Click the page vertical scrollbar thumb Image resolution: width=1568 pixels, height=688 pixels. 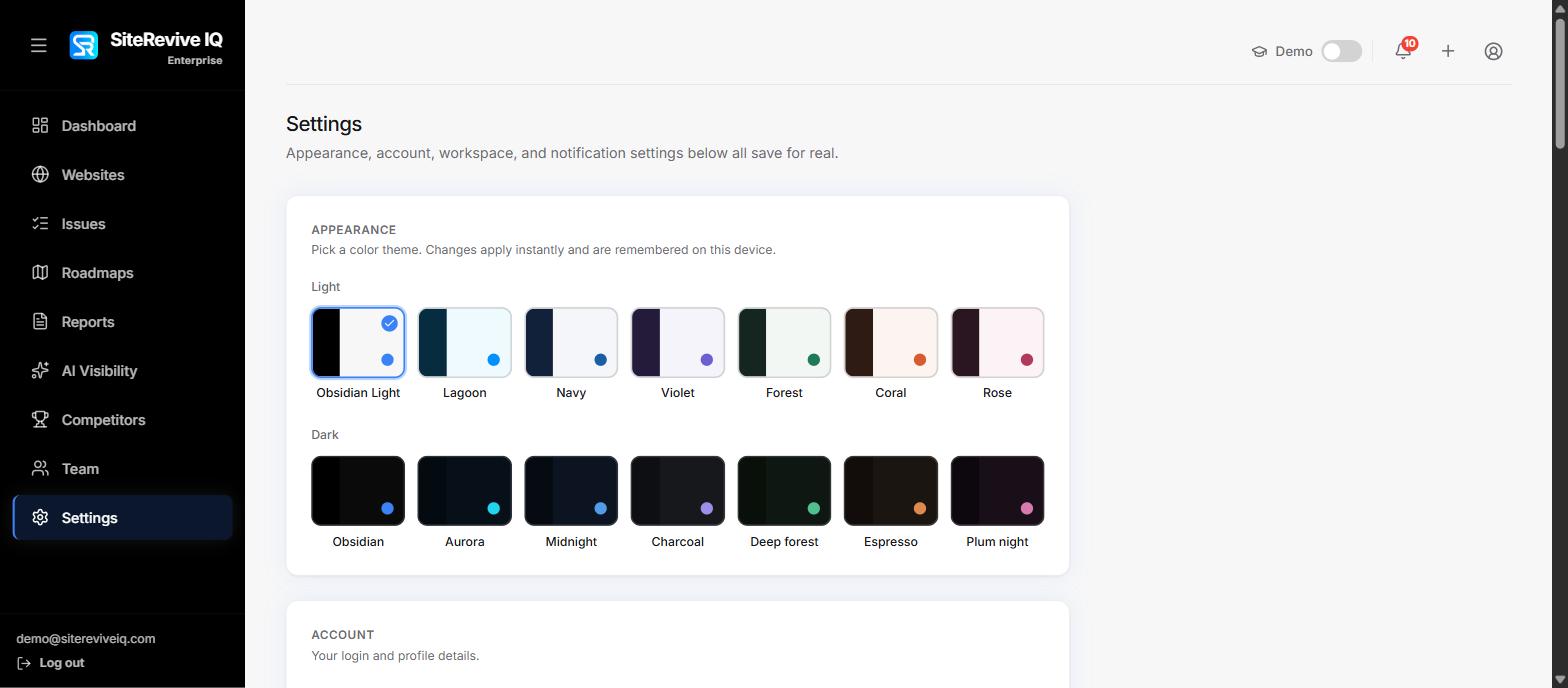tap(1559, 82)
